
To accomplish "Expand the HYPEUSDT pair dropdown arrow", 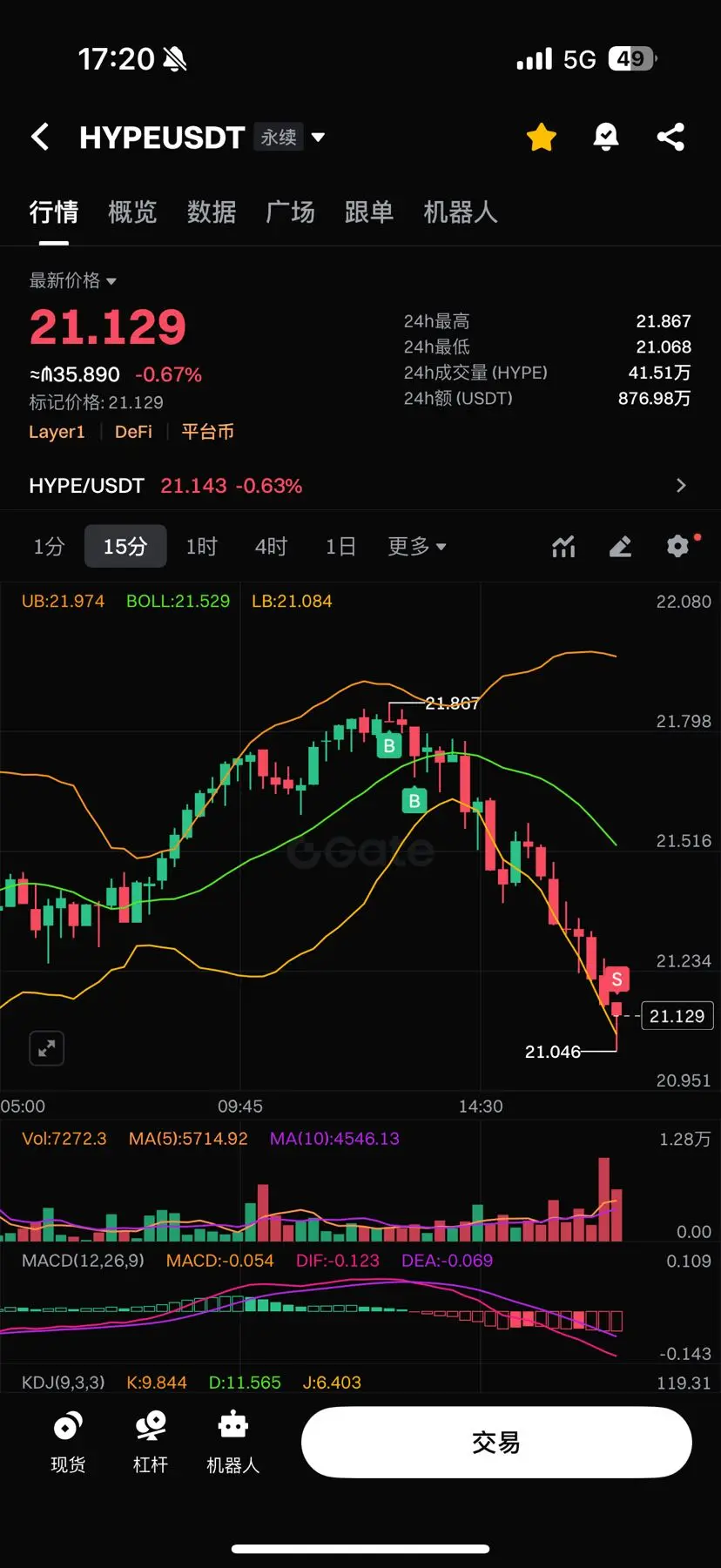I will (x=318, y=137).
